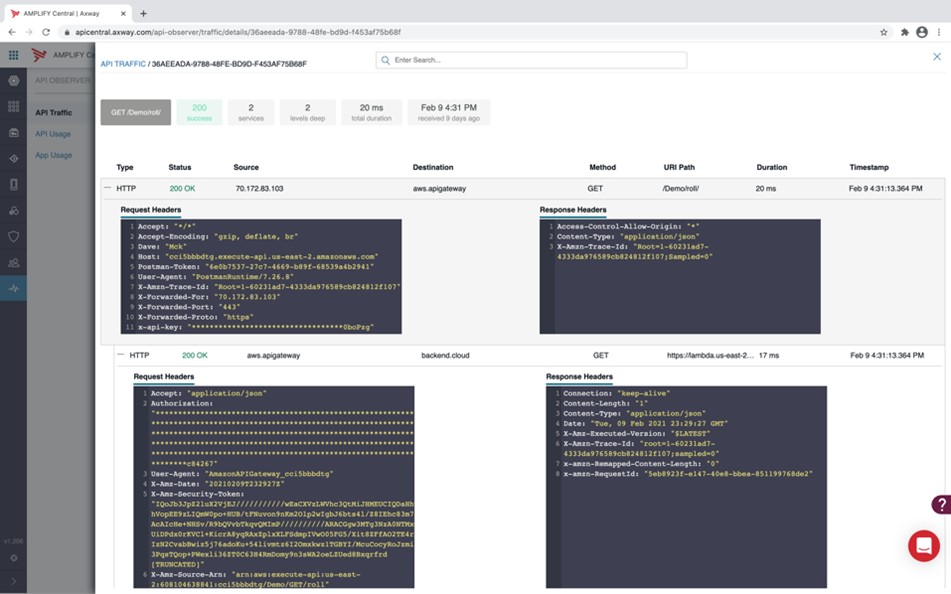Select the hexagon icon in the sidebar
The width and height of the screenshot is (951, 594).
pos(13,81)
